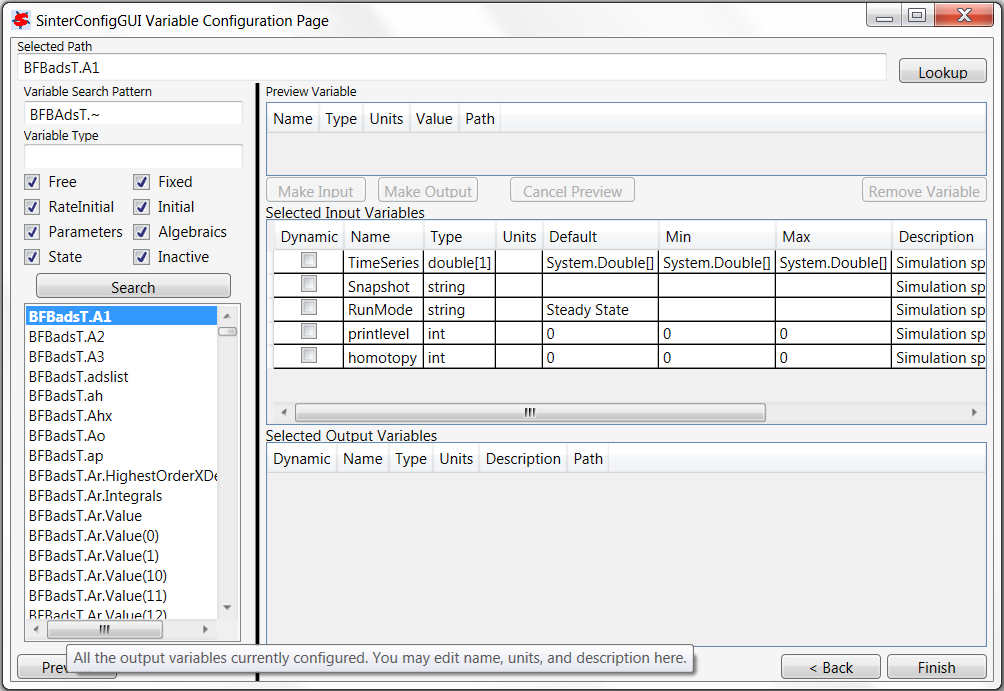The width and height of the screenshot is (1004, 691).
Task: Click input table scroll-right arrow
Action: point(974,412)
